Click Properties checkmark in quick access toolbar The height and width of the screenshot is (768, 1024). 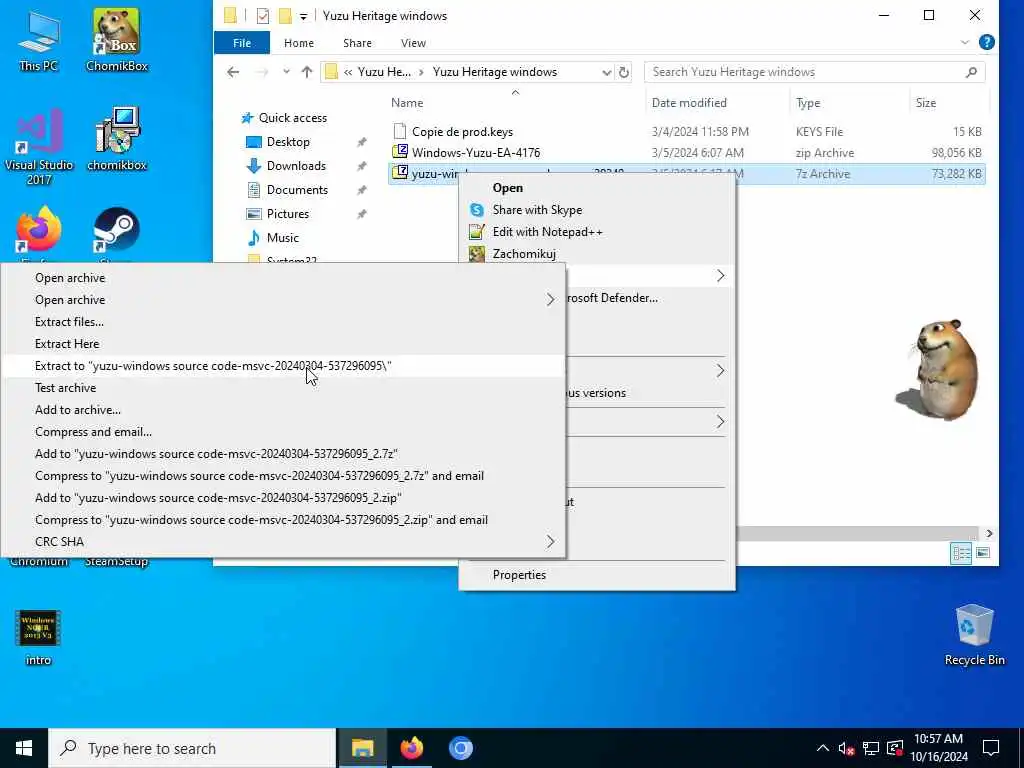point(263,16)
